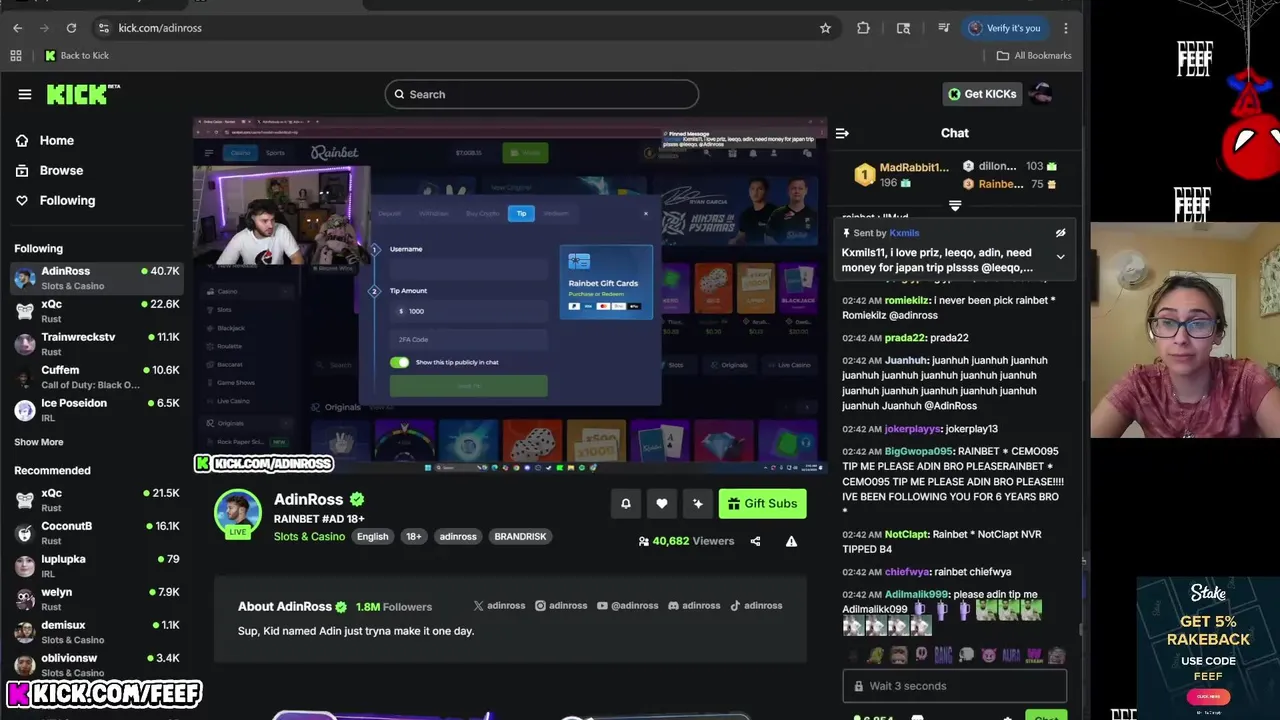1280x720 pixels.
Task: Open media controls in browser toolbar
Action: tap(943, 28)
